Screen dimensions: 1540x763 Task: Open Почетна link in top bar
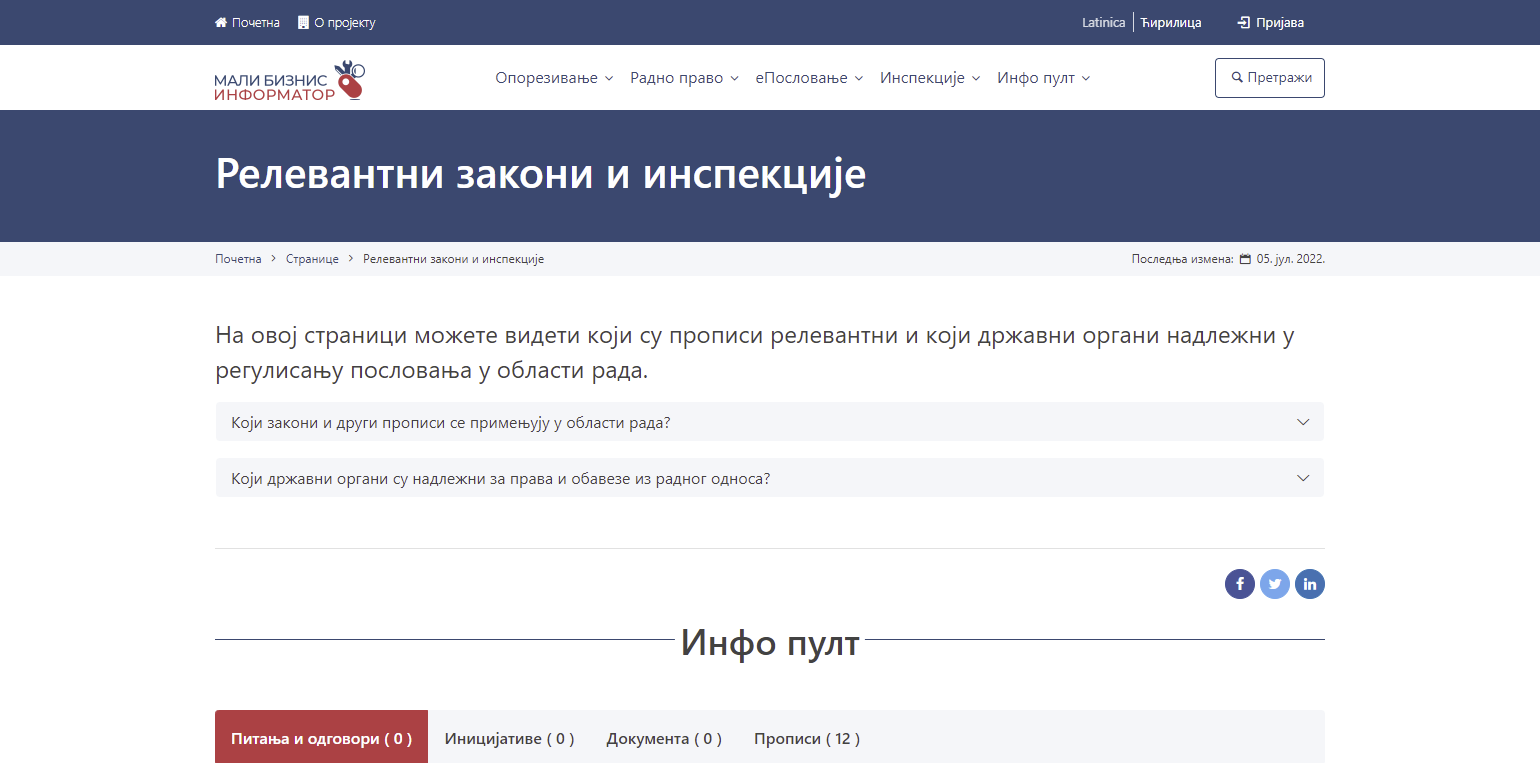point(247,22)
